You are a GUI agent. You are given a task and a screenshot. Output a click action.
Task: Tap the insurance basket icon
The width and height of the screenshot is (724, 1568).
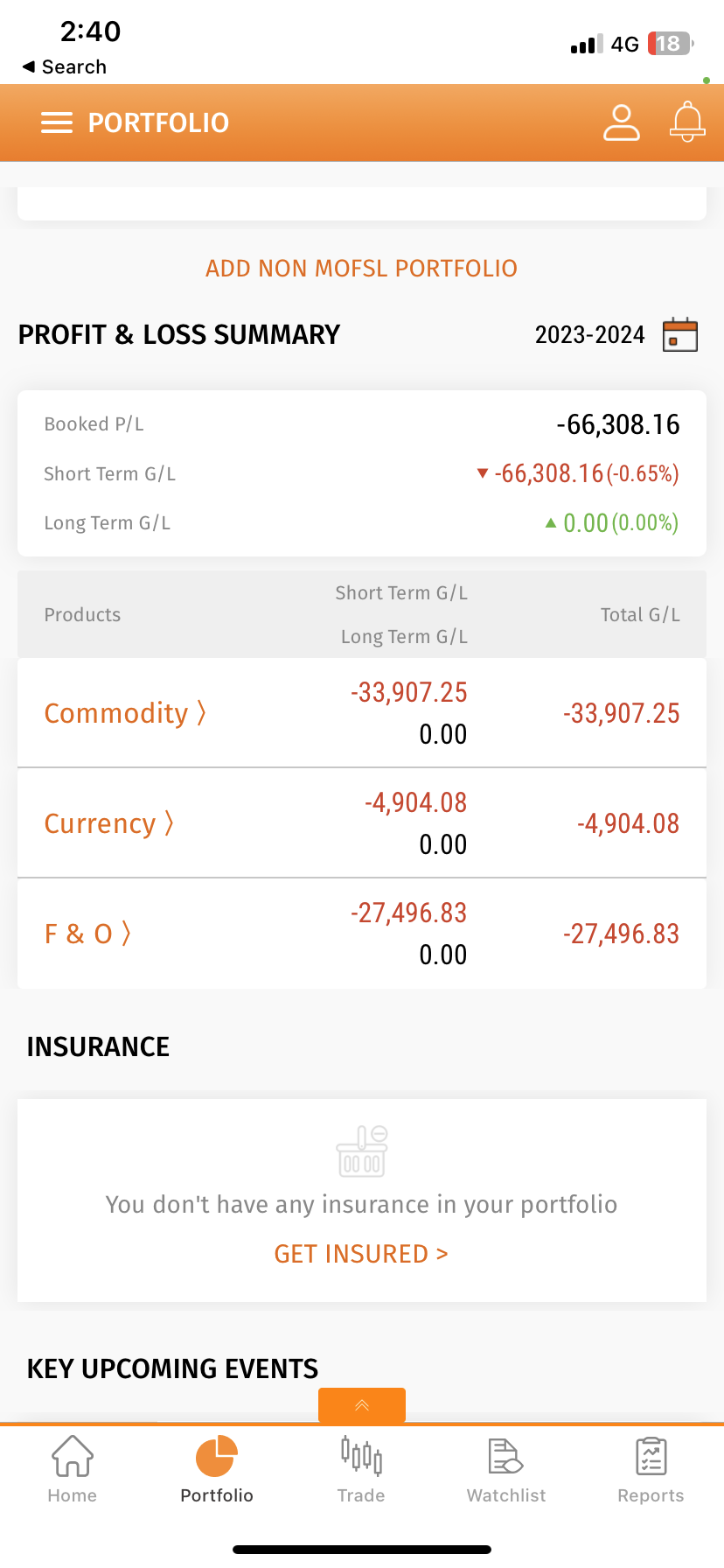tap(362, 1151)
